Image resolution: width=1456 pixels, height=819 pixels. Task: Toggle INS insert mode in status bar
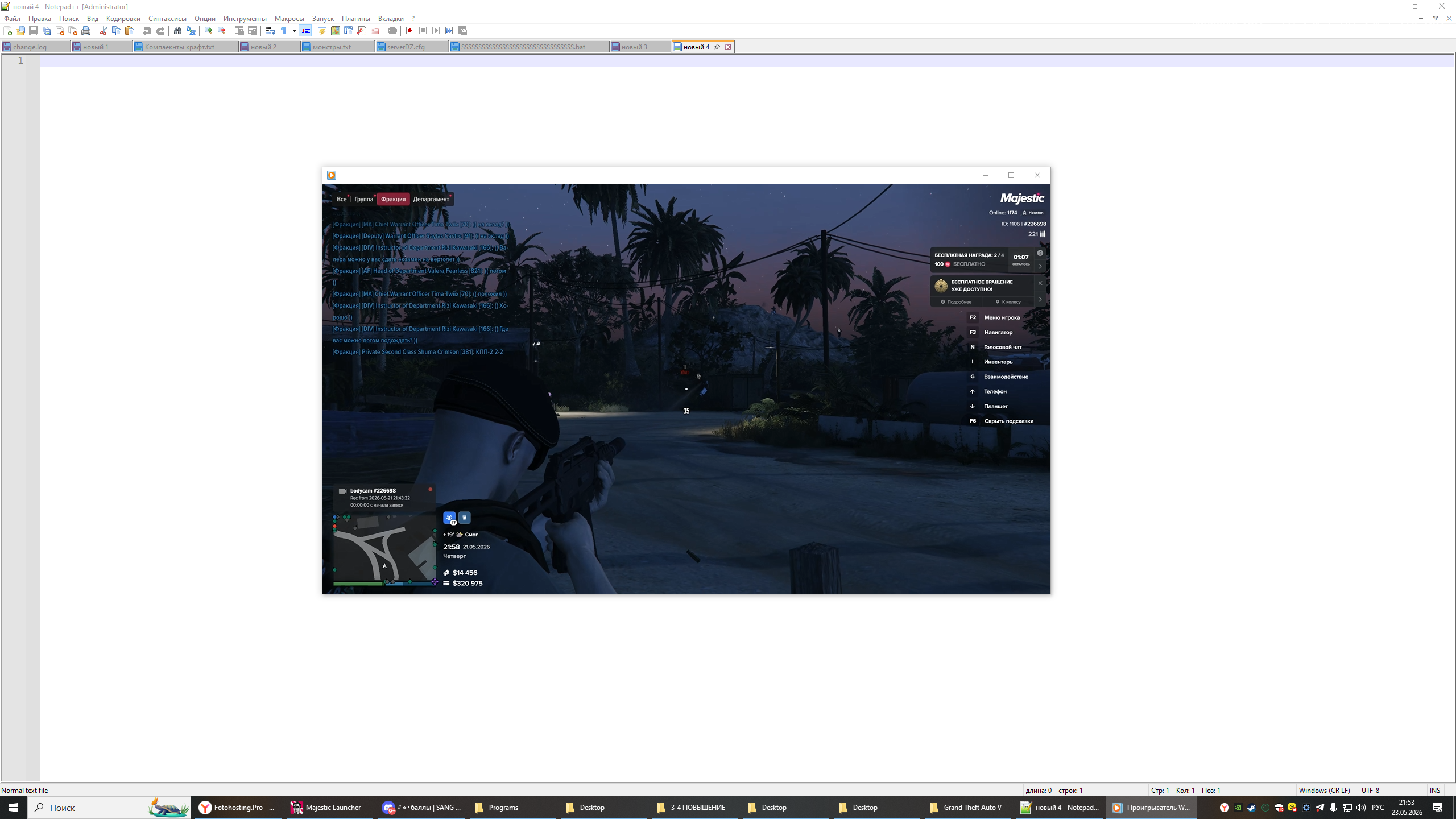[x=1435, y=790]
